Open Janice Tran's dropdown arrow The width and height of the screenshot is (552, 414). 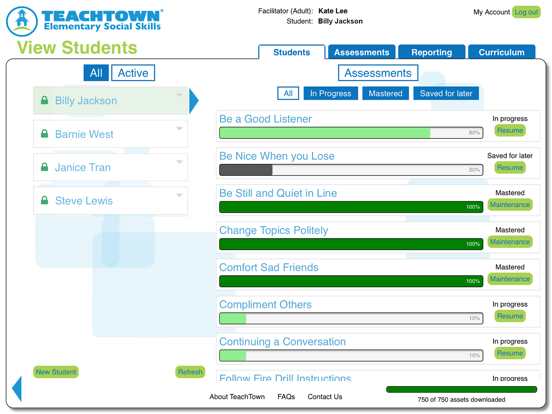[x=180, y=162]
